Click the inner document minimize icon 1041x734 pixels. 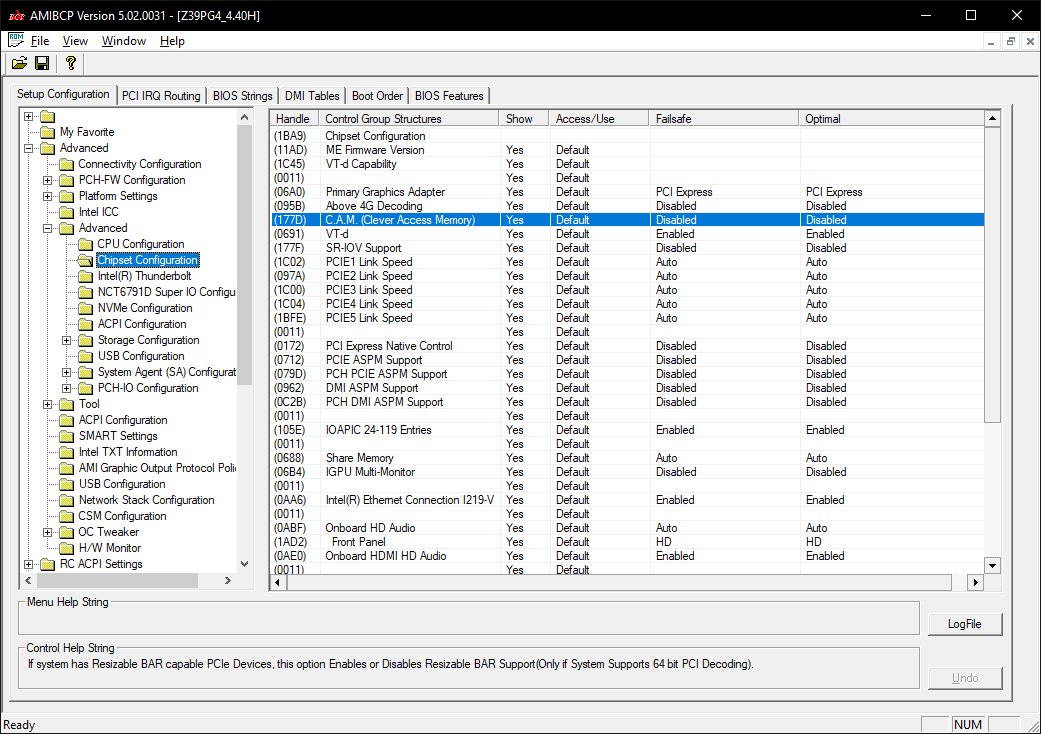[x=991, y=41]
